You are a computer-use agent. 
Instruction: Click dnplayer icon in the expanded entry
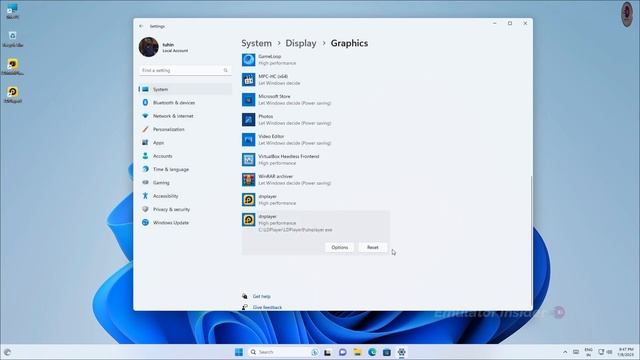(x=249, y=220)
